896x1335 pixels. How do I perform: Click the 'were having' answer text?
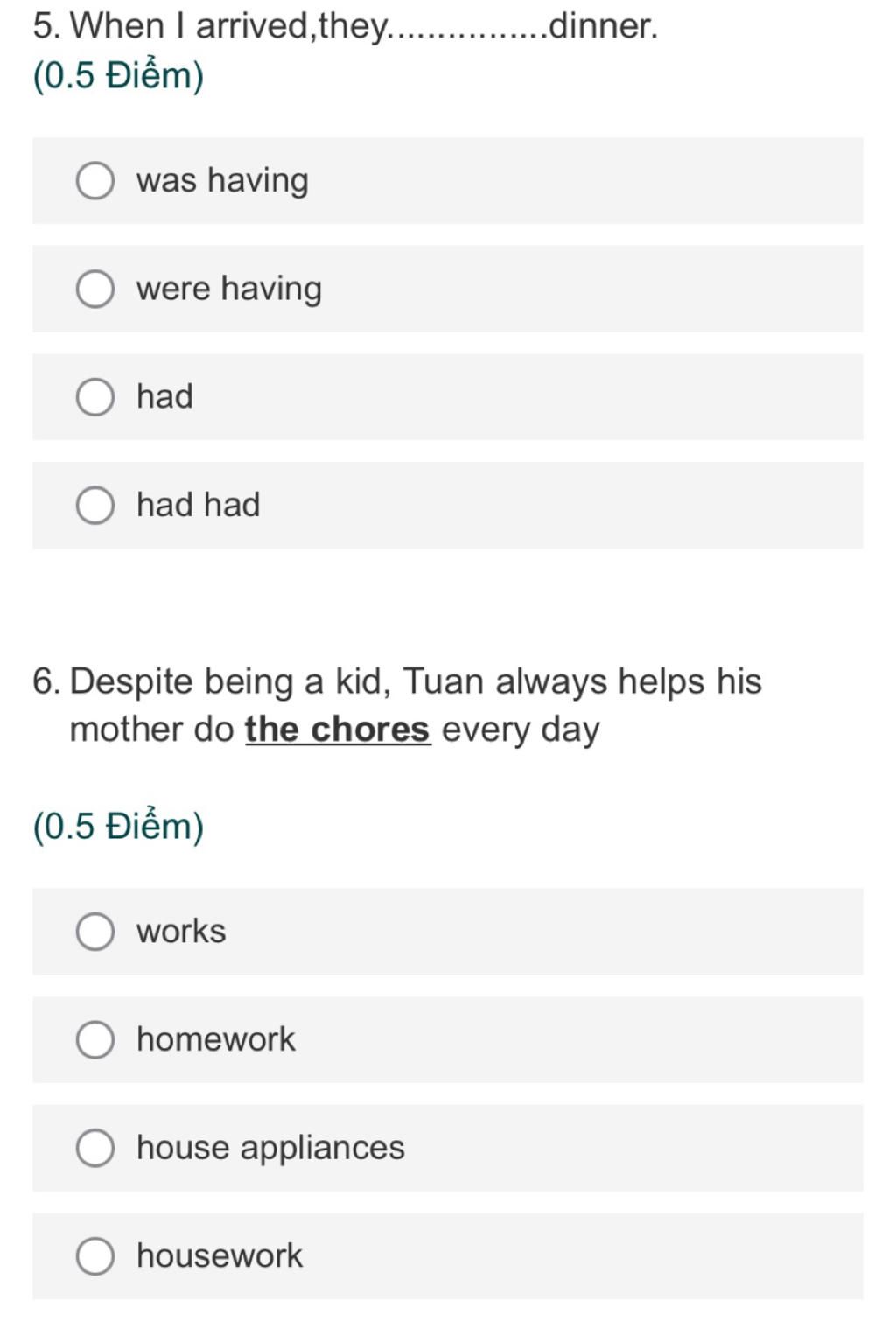tap(229, 289)
